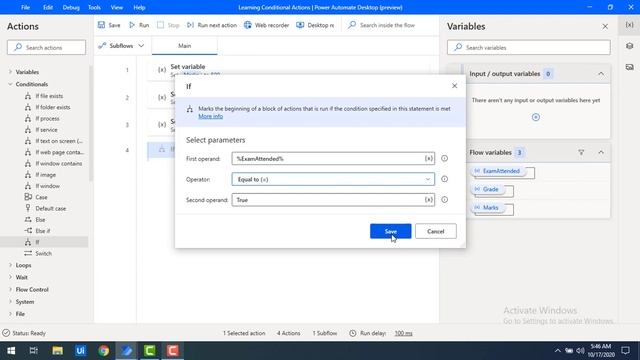Click variable picker icon for Second operand

(428, 200)
